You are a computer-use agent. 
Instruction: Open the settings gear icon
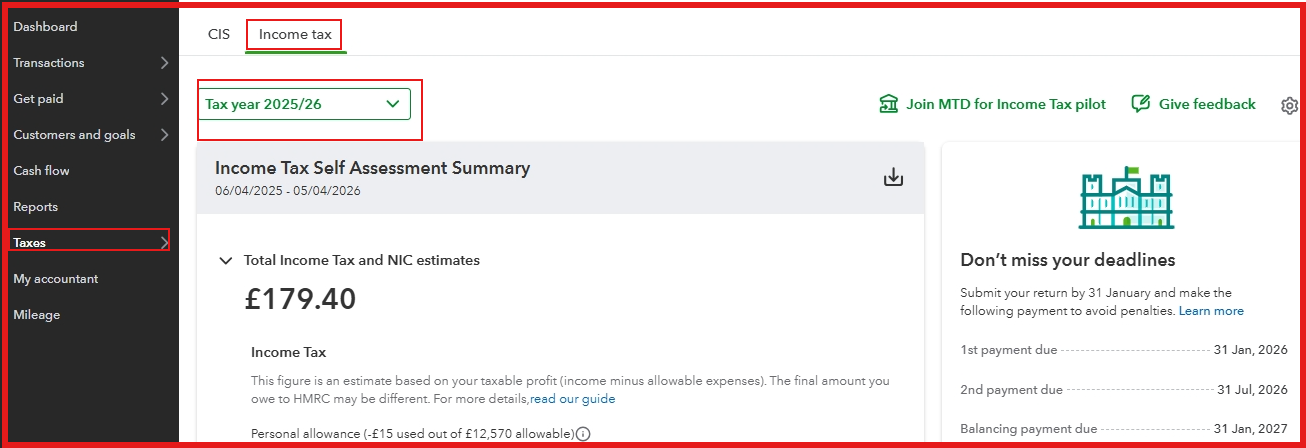tap(1289, 105)
